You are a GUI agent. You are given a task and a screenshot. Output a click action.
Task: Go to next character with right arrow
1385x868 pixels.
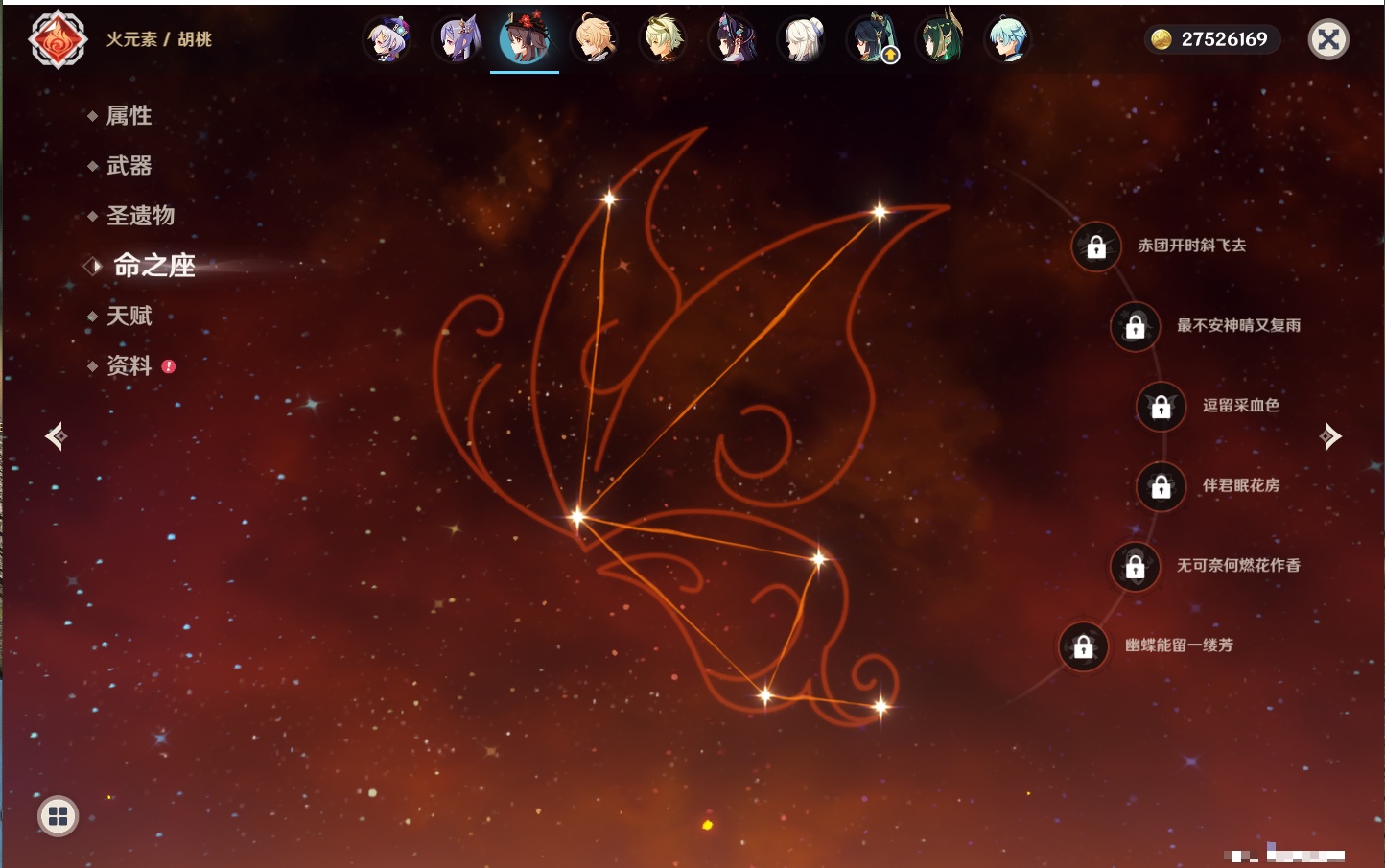click(x=1330, y=436)
